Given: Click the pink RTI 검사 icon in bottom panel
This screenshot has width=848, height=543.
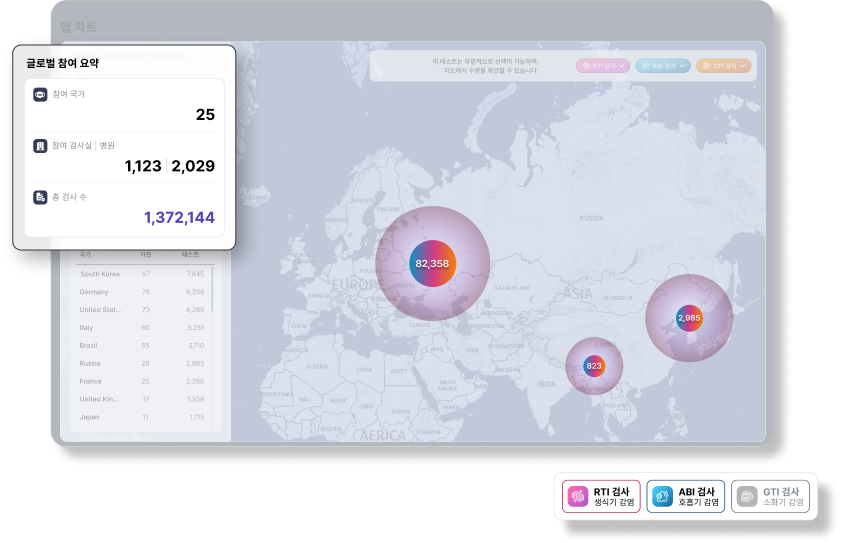Looking at the screenshot, I should [x=578, y=496].
